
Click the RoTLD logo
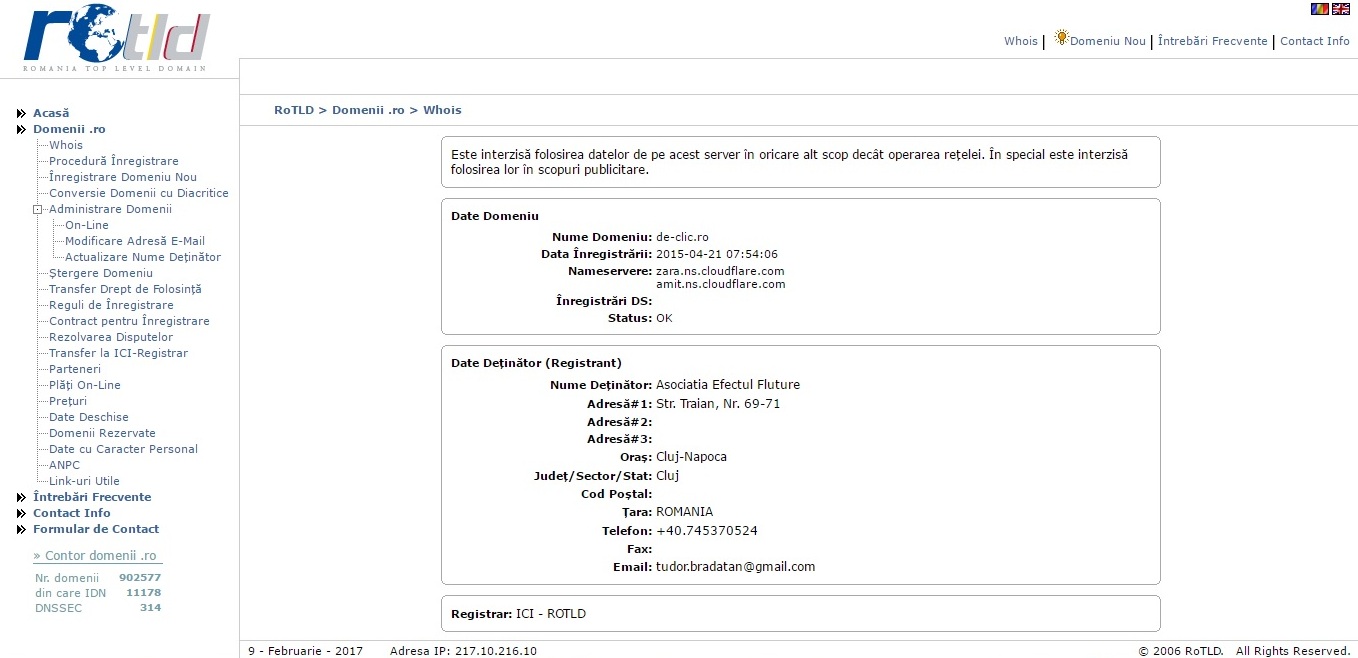(117, 38)
